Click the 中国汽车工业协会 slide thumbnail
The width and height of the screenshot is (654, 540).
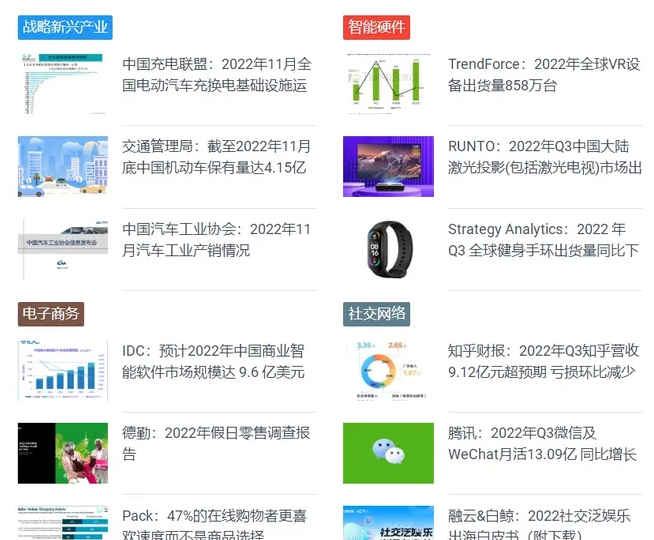pyautogui.click(x=63, y=249)
